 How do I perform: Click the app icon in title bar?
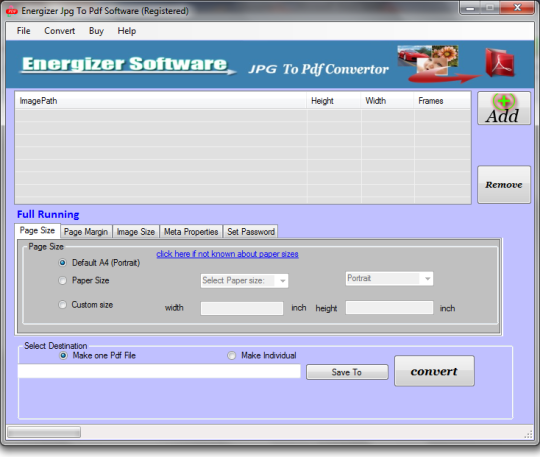[11, 11]
